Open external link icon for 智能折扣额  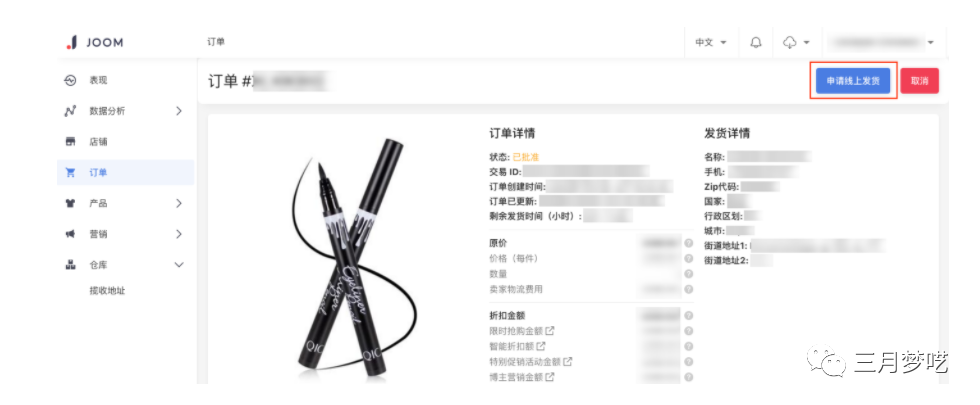(x=541, y=346)
